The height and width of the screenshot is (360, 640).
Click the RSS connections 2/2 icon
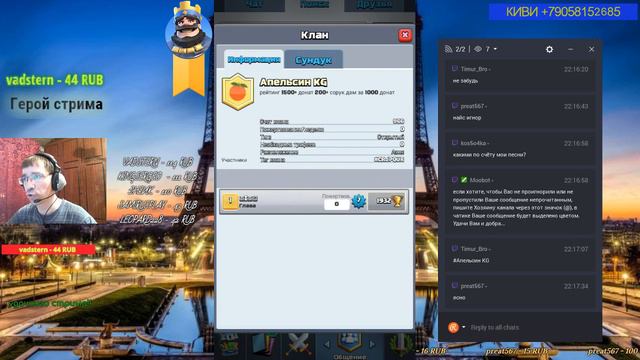point(448,49)
